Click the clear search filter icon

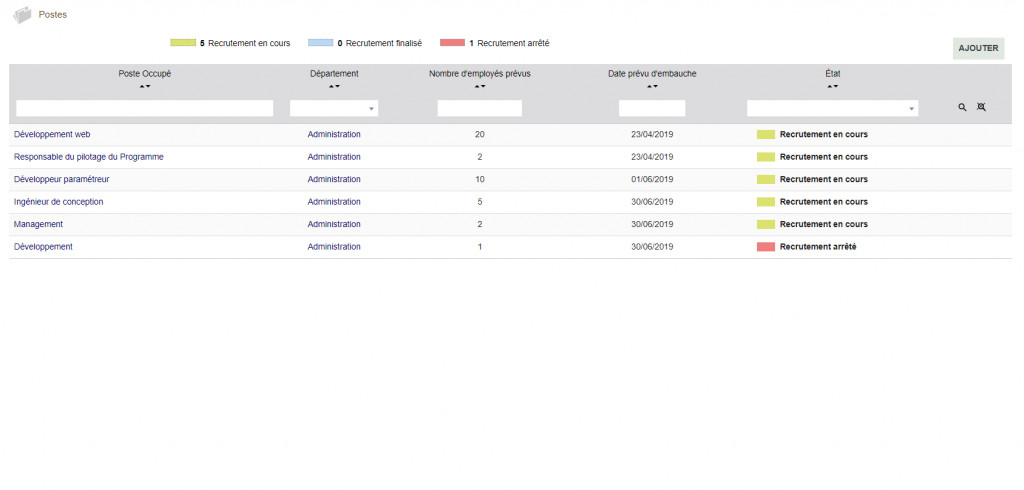coord(981,107)
